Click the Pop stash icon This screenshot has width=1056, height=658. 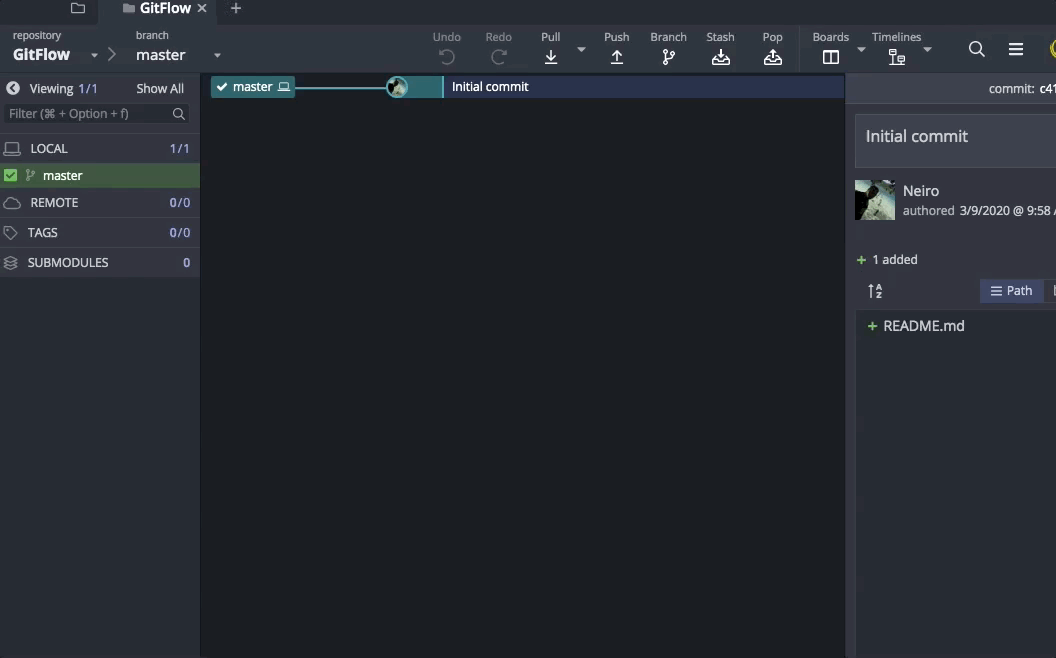click(x=772, y=57)
